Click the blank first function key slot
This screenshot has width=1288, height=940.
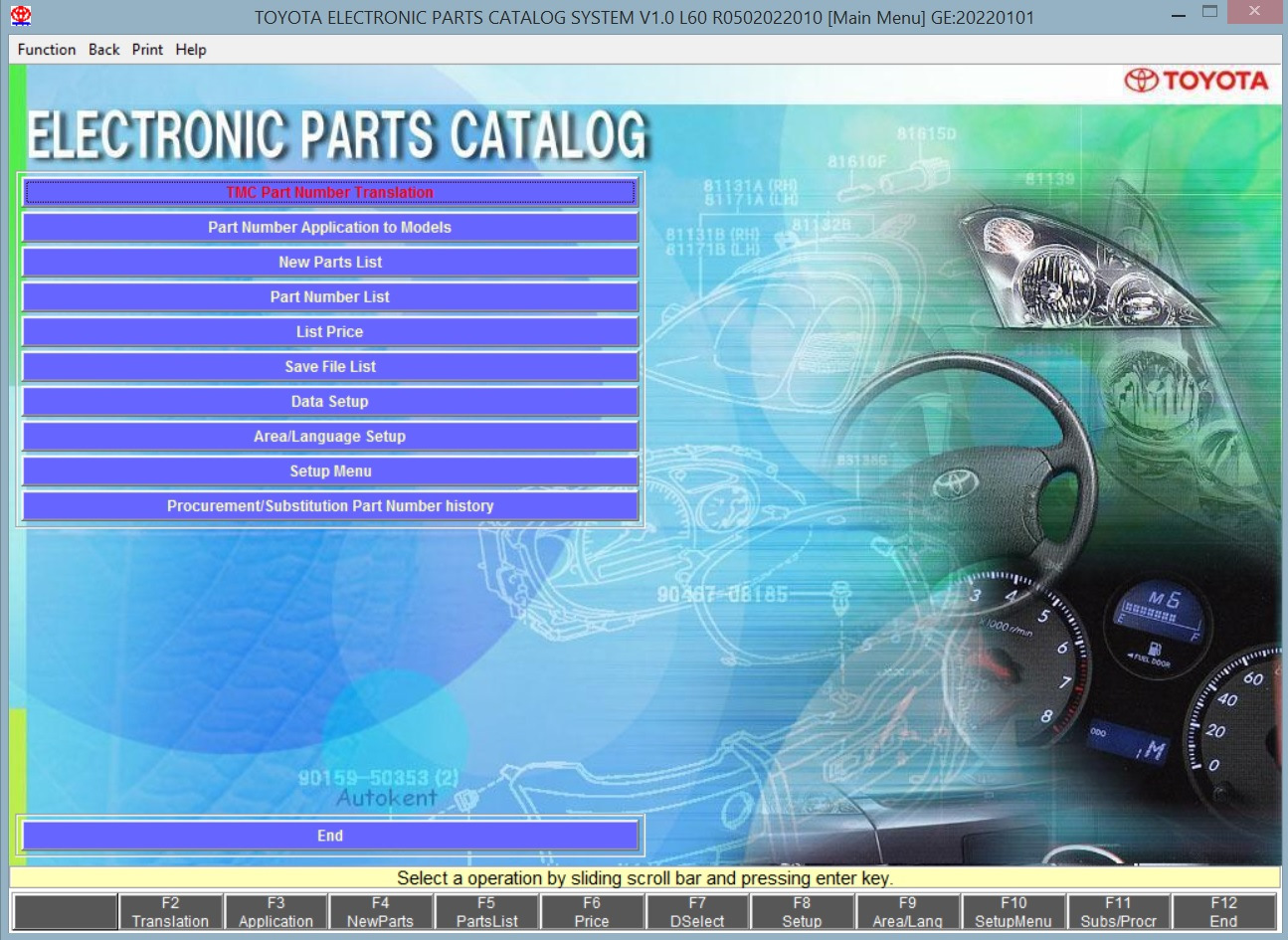point(66,912)
